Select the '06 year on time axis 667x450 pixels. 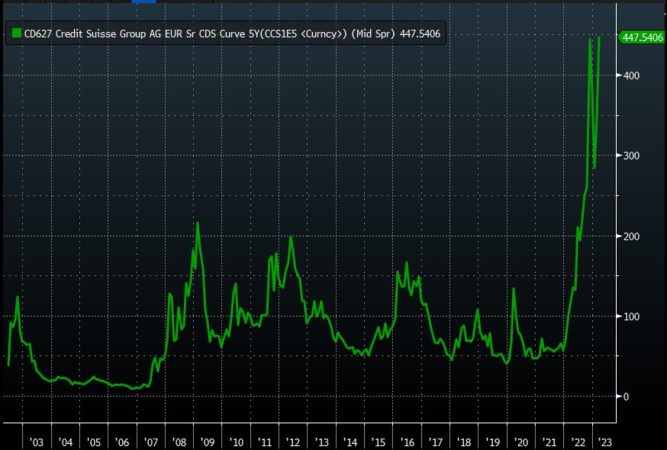(122, 441)
